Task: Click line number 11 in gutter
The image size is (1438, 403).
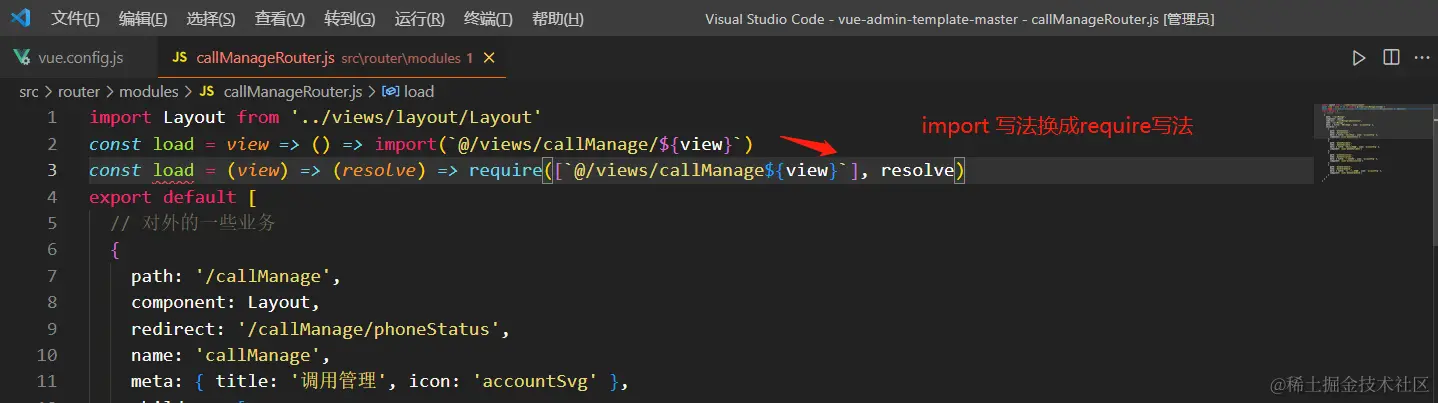Action: pyautogui.click(x=46, y=381)
